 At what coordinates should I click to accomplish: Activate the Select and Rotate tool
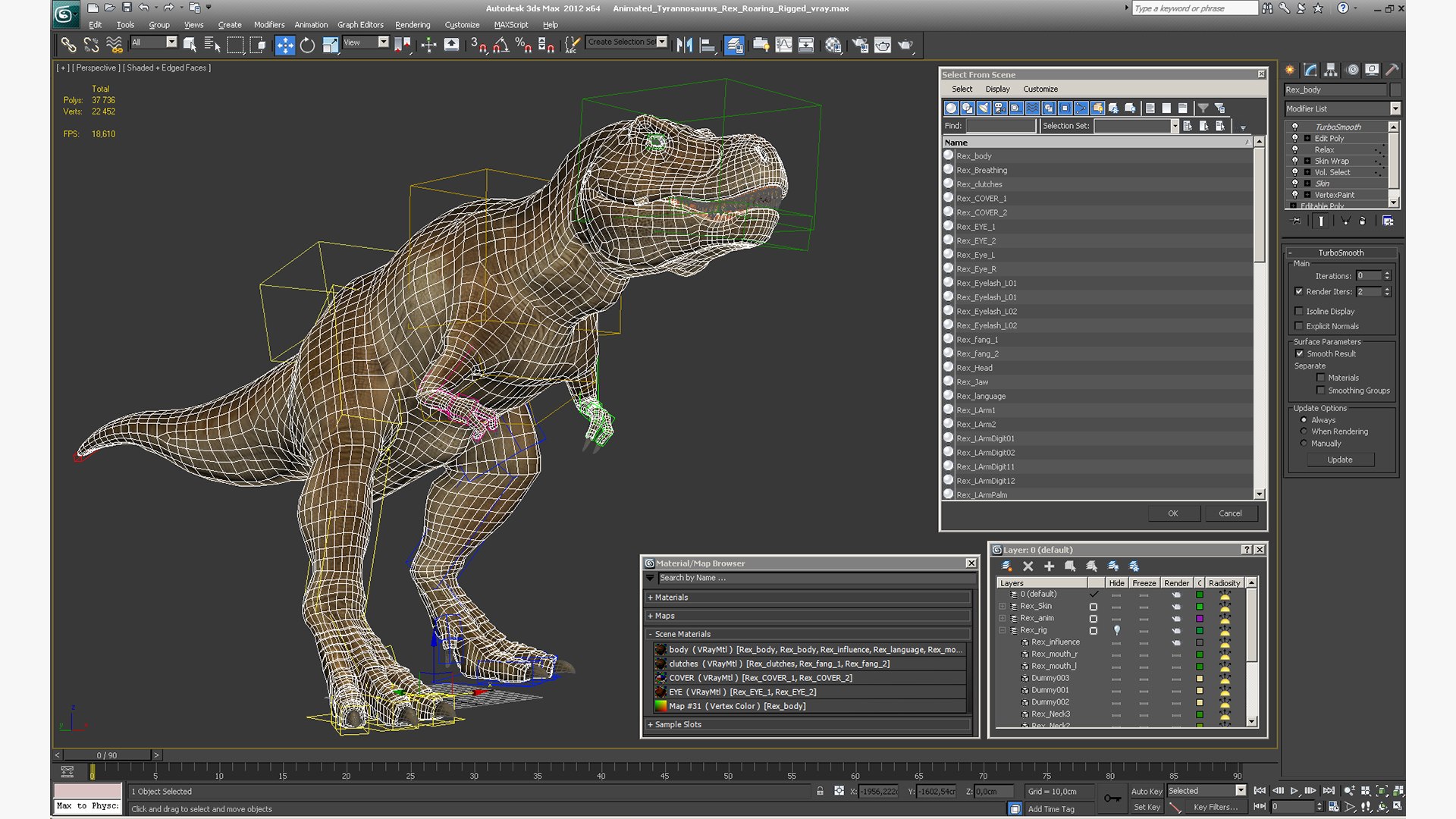pos(307,45)
